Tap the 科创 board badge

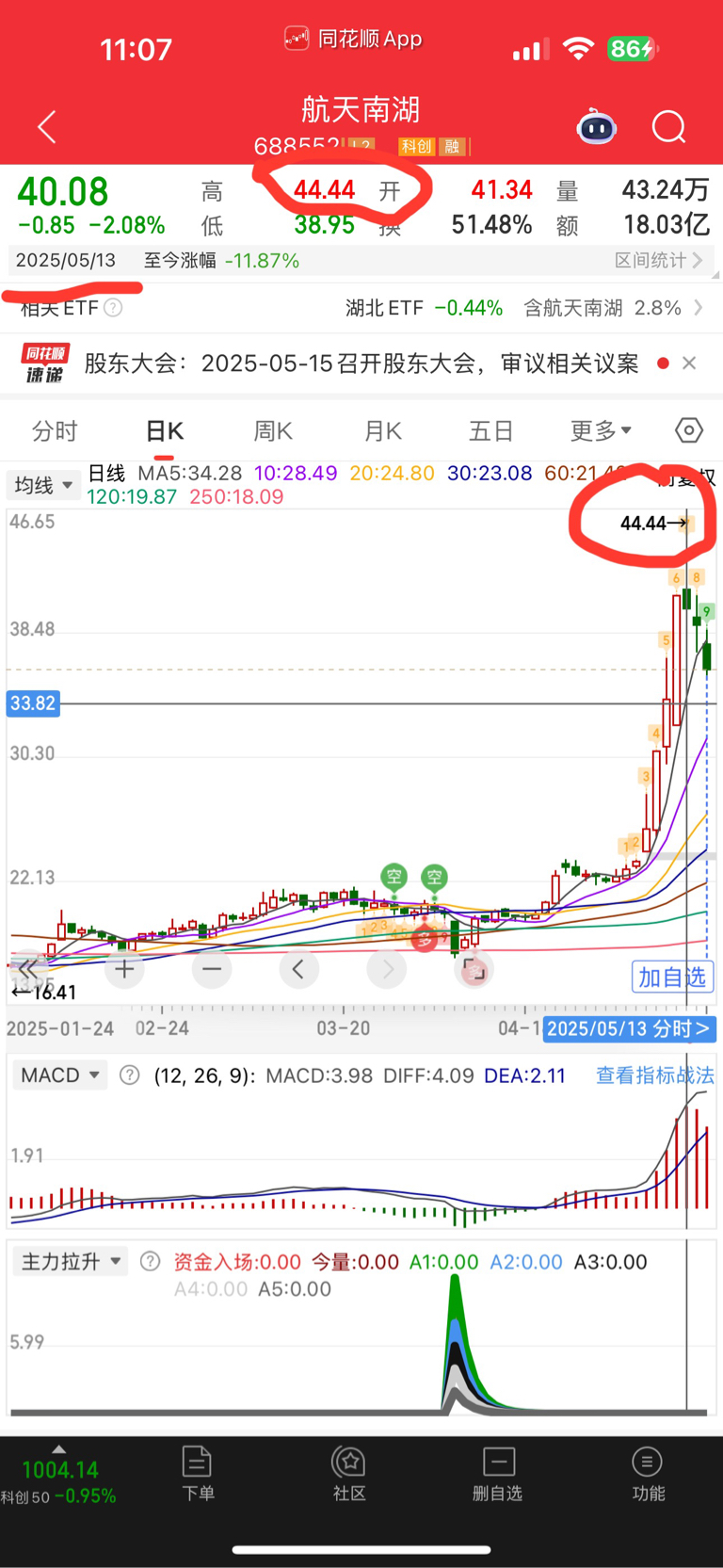pyautogui.click(x=416, y=146)
